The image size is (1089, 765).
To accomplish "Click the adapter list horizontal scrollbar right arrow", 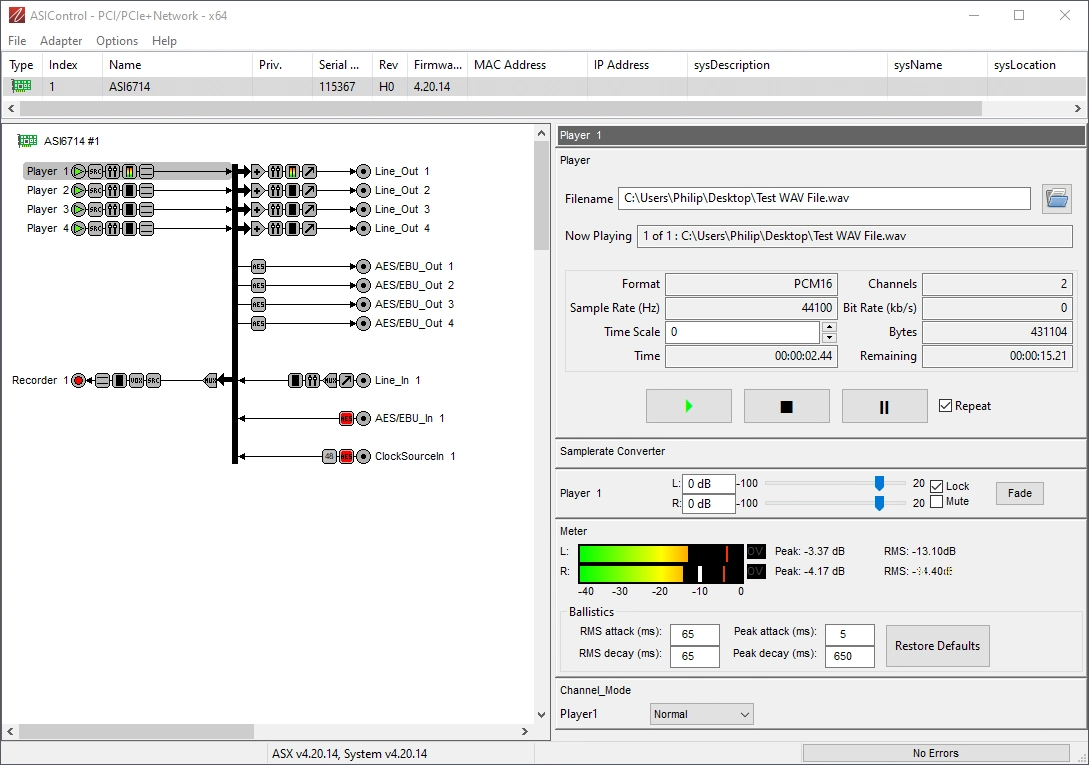I will click(1077, 108).
